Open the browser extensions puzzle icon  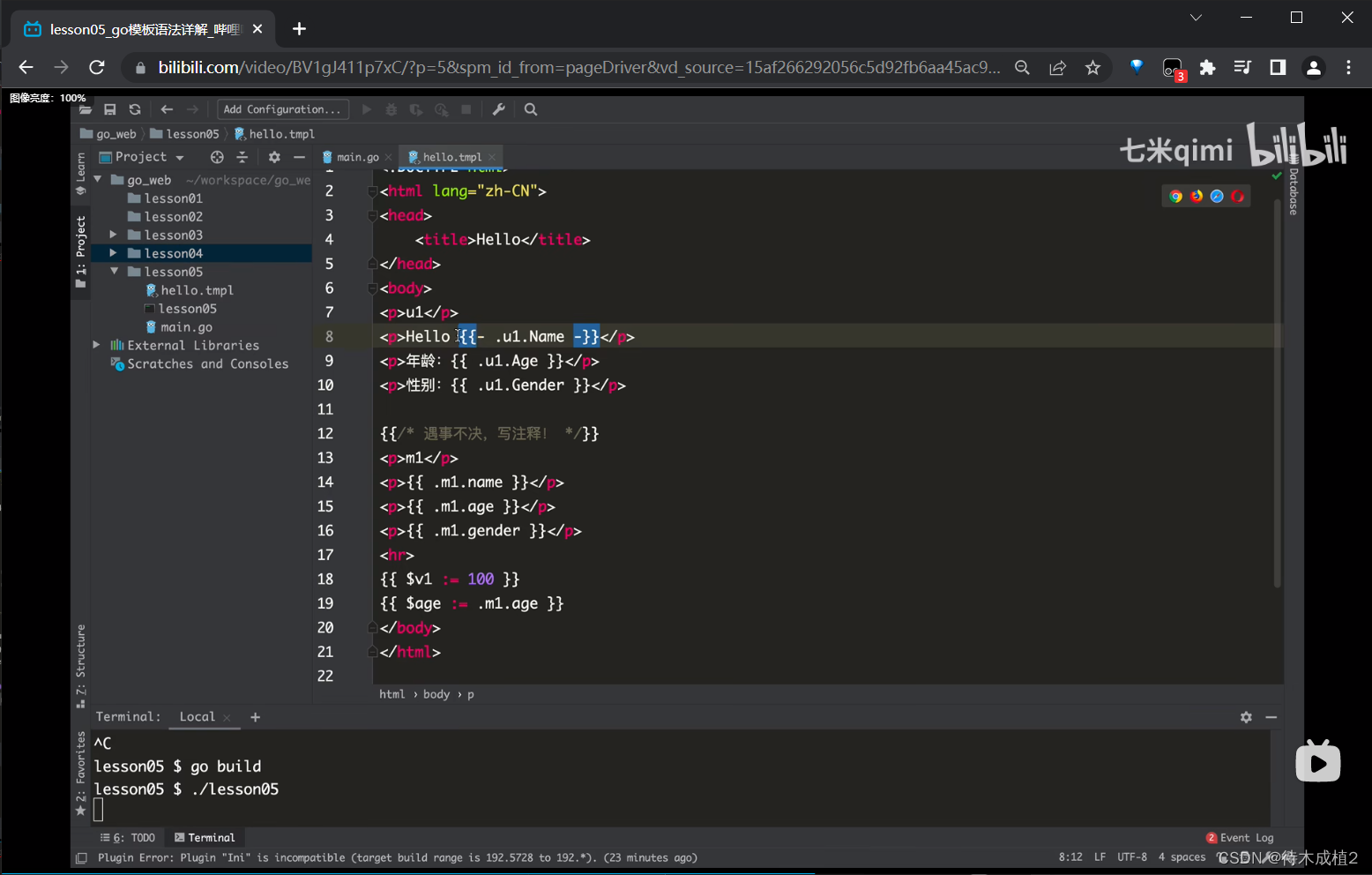(x=1207, y=68)
